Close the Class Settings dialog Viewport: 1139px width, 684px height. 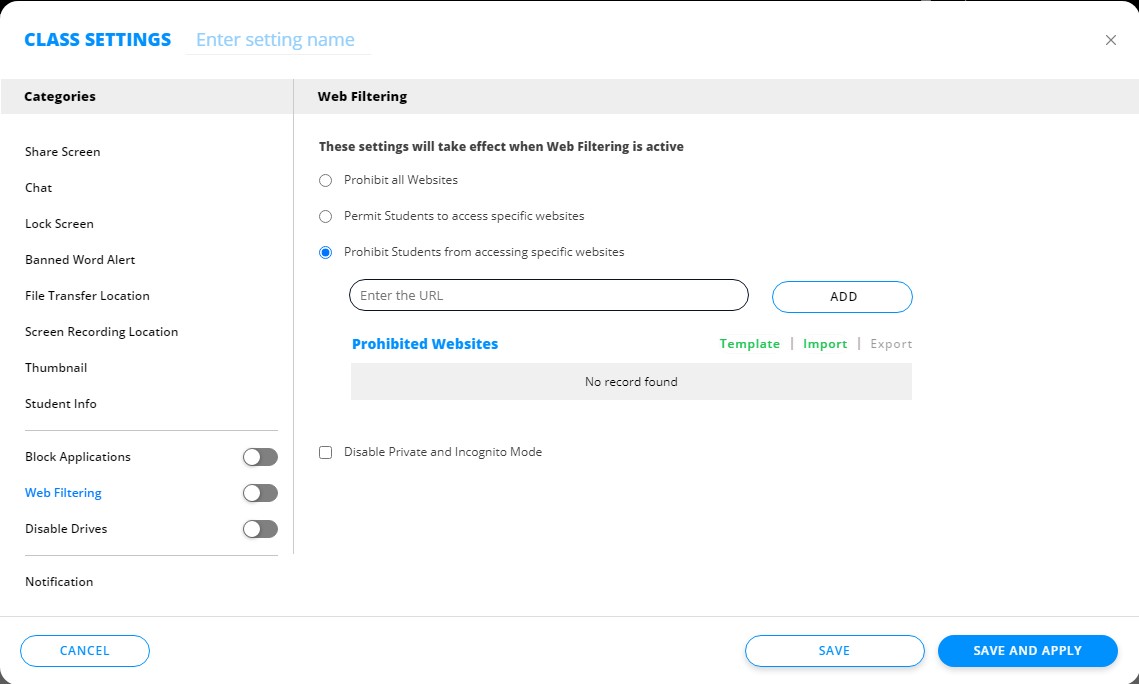pos(1110,40)
